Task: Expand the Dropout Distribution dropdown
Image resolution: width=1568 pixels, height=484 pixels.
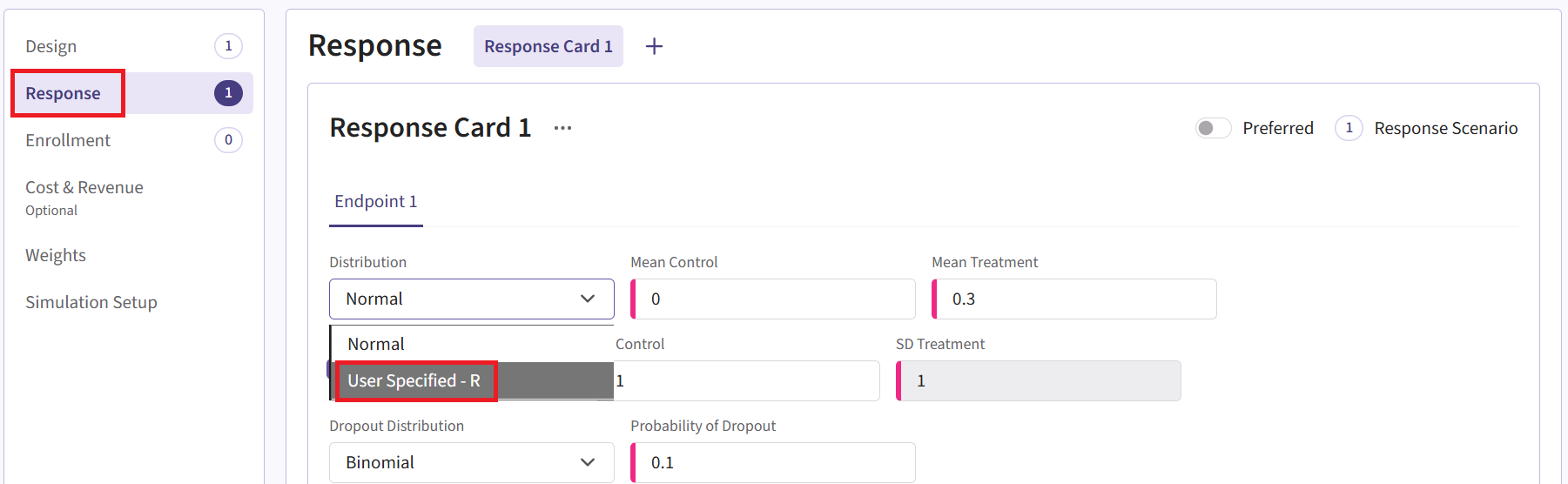Action: [471, 462]
